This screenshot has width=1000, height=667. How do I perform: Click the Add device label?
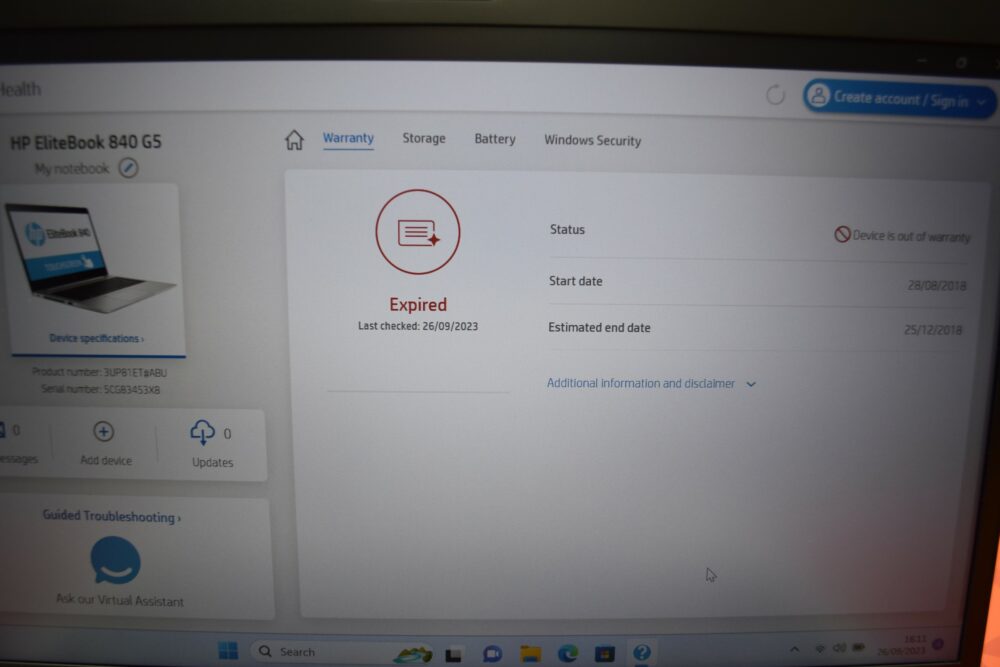tap(106, 460)
